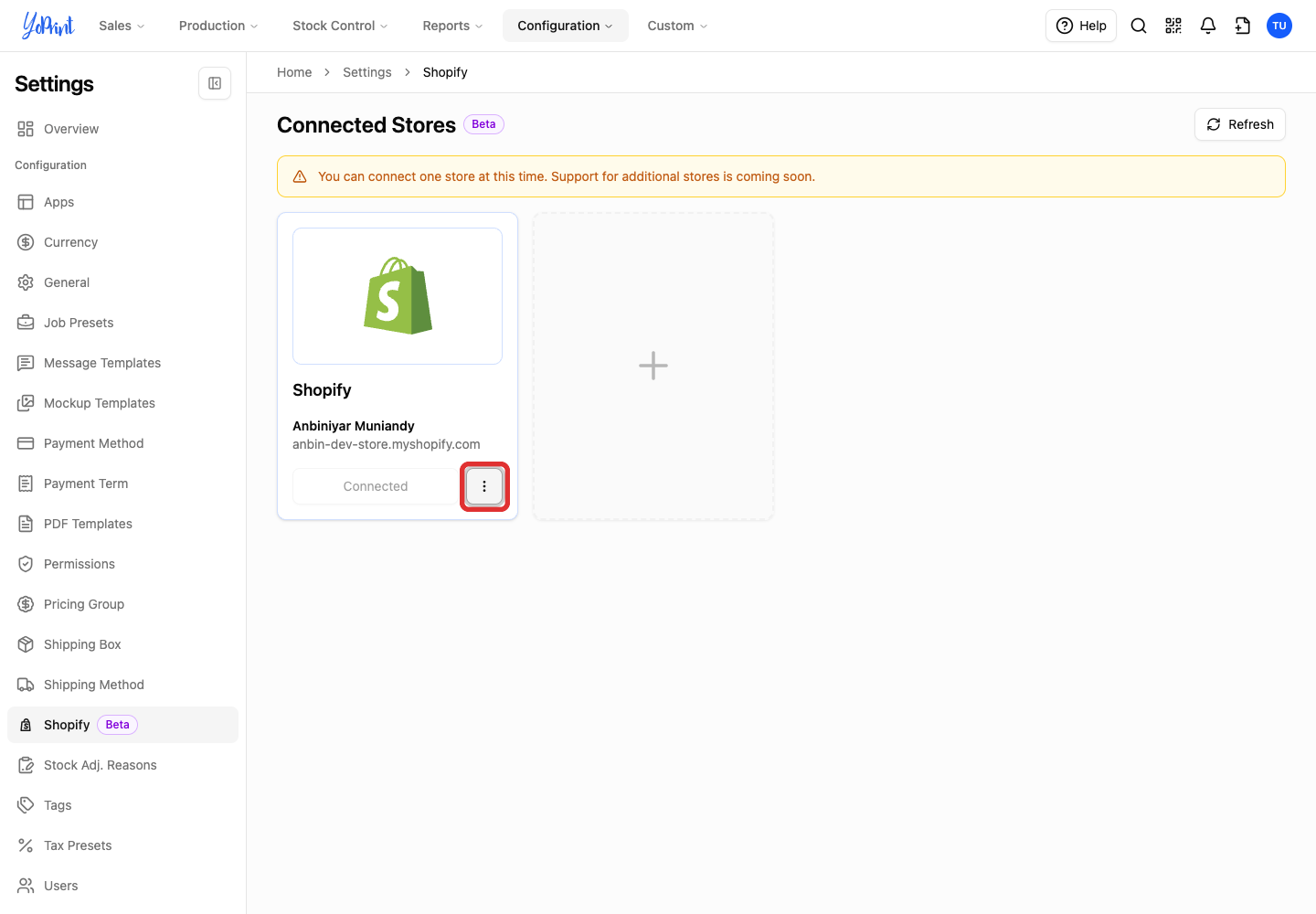Click the Connected status button
1316x914 pixels.
tap(376, 486)
